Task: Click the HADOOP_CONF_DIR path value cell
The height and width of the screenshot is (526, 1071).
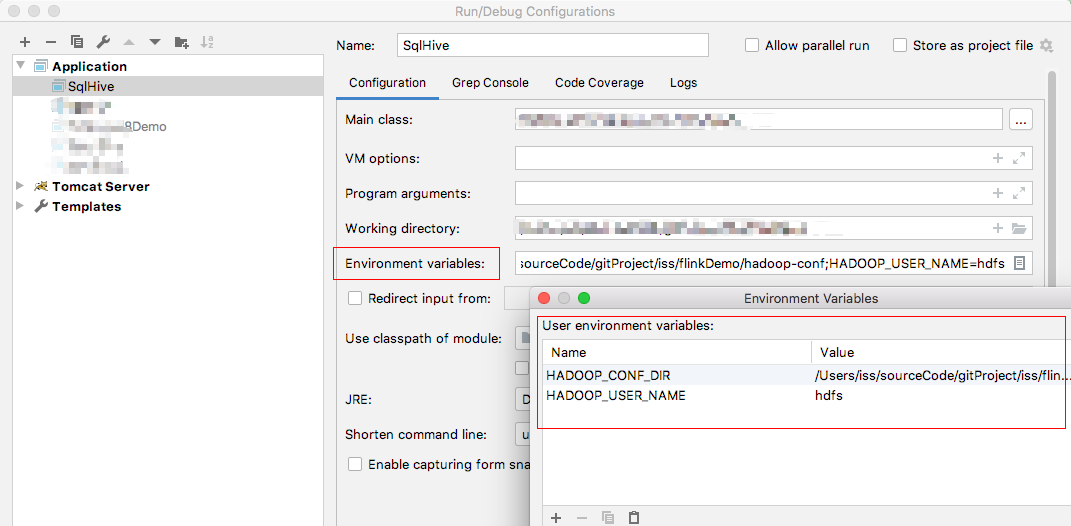Action: point(941,374)
